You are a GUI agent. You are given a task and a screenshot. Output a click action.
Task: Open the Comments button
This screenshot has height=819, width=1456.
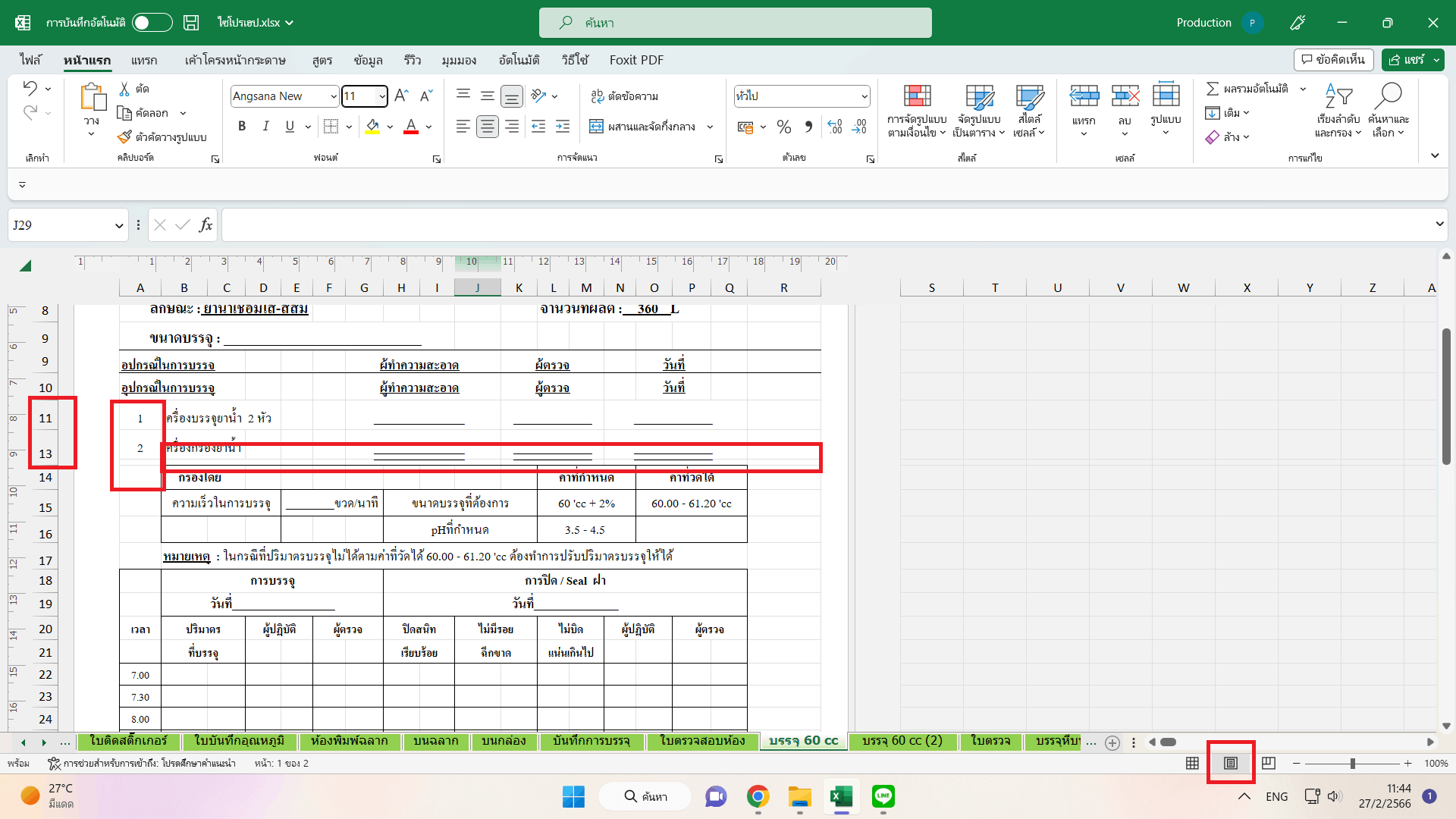pos(1333,60)
